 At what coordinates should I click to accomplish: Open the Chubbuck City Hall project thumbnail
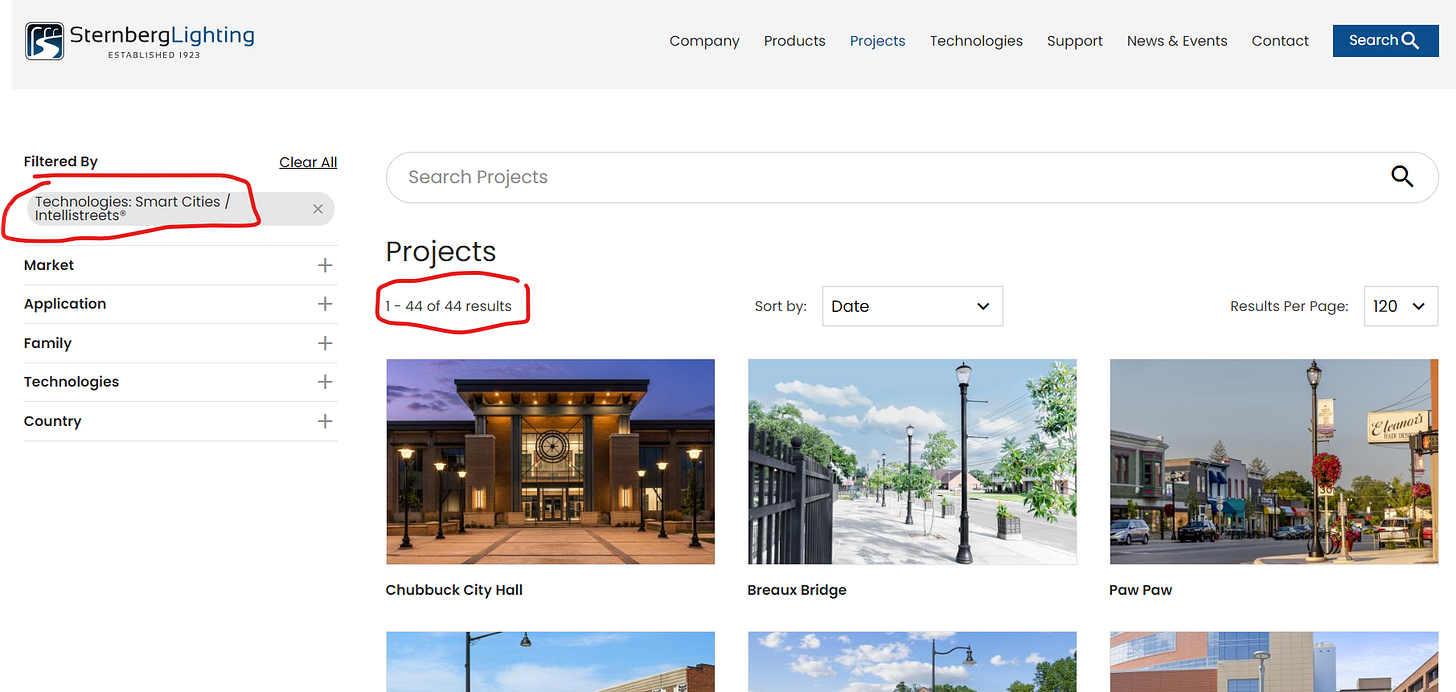(550, 462)
